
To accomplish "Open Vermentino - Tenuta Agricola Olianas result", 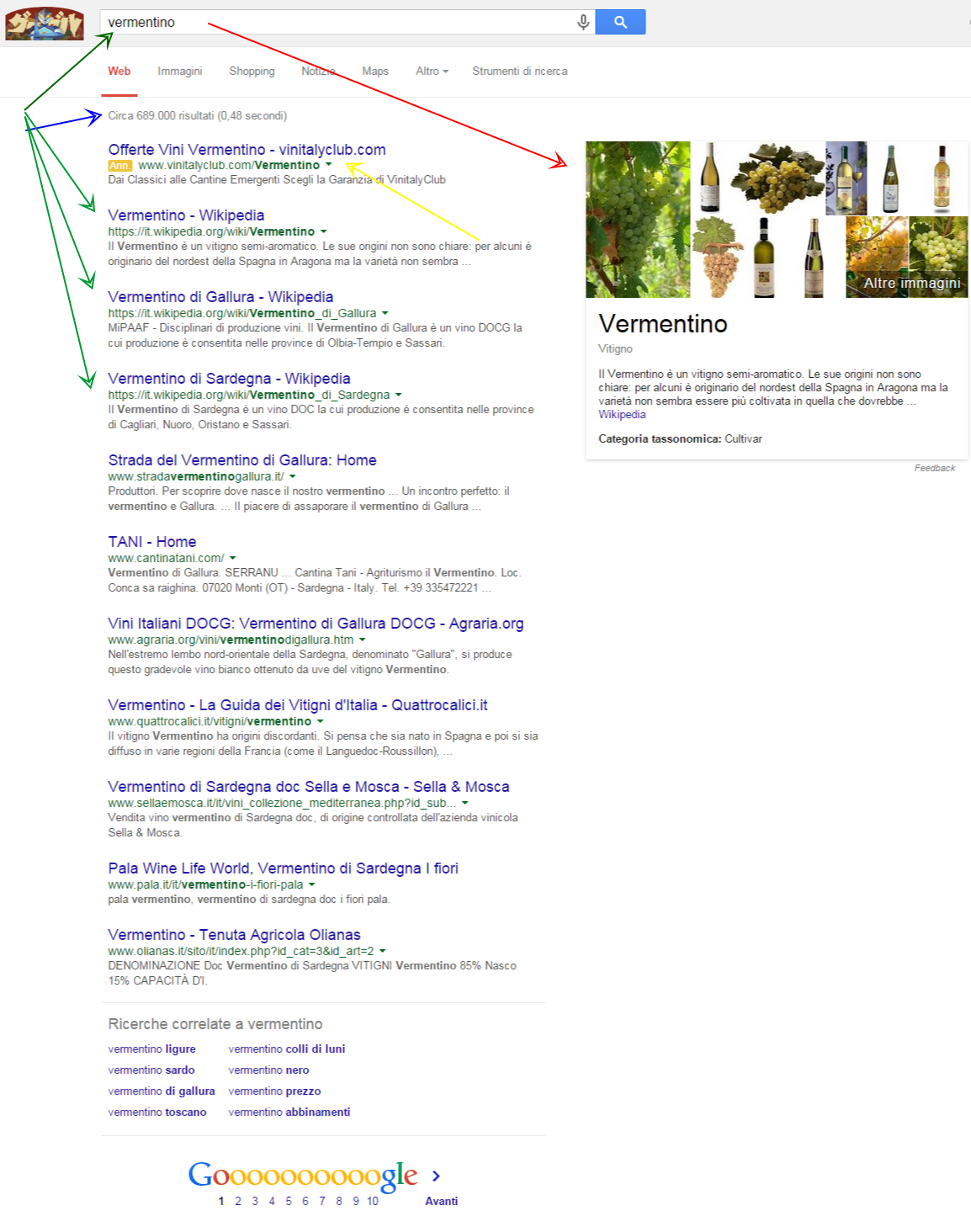I will click(234, 935).
